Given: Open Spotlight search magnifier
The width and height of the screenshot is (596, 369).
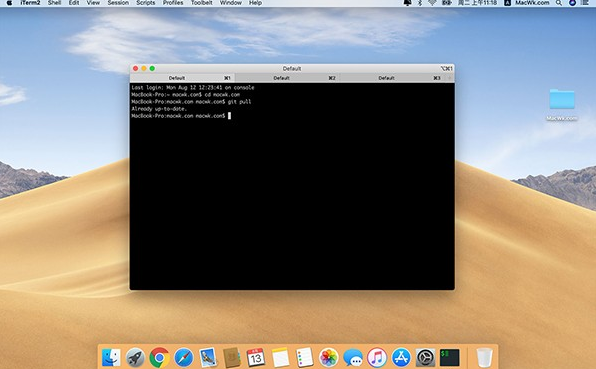Looking at the screenshot, I should (x=559, y=3).
